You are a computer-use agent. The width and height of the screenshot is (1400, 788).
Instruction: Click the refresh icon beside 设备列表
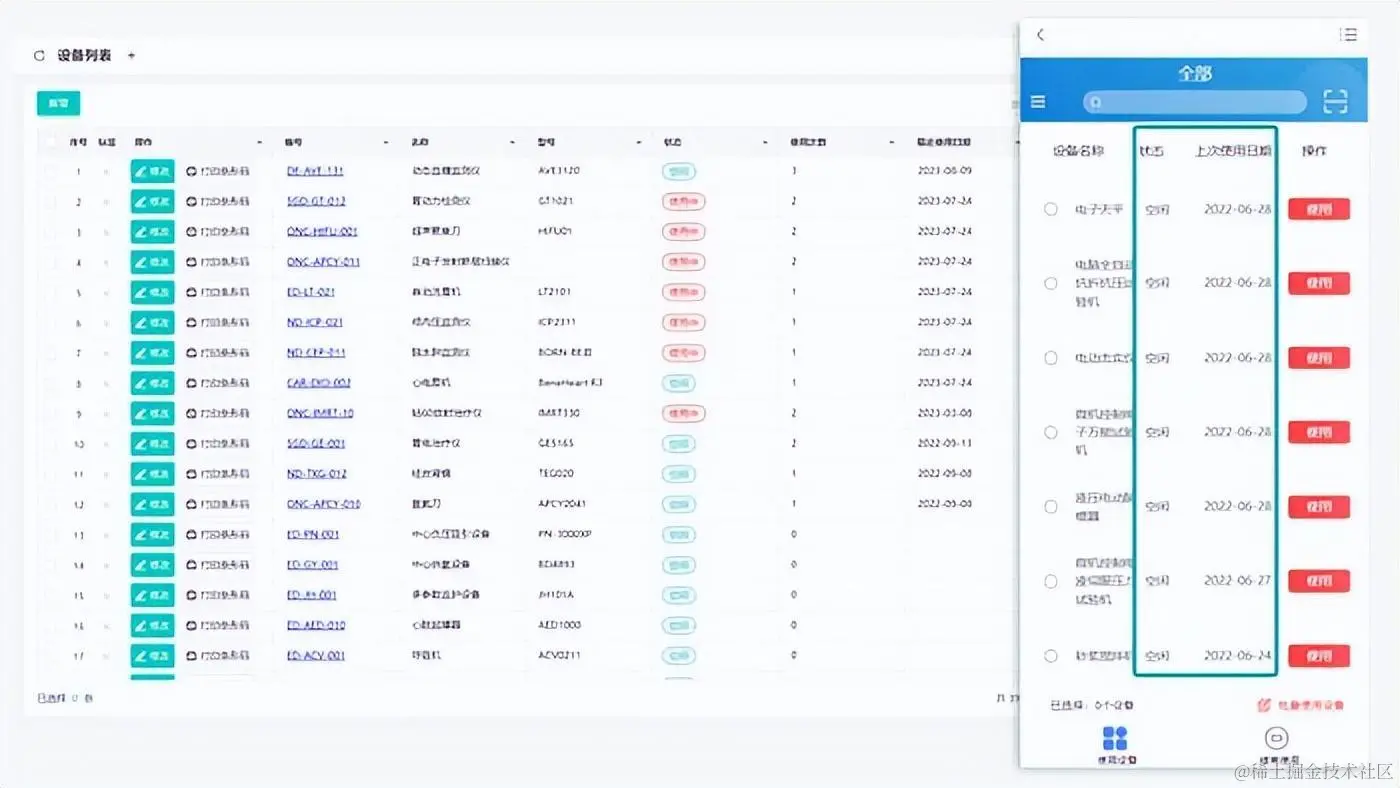click(39, 56)
